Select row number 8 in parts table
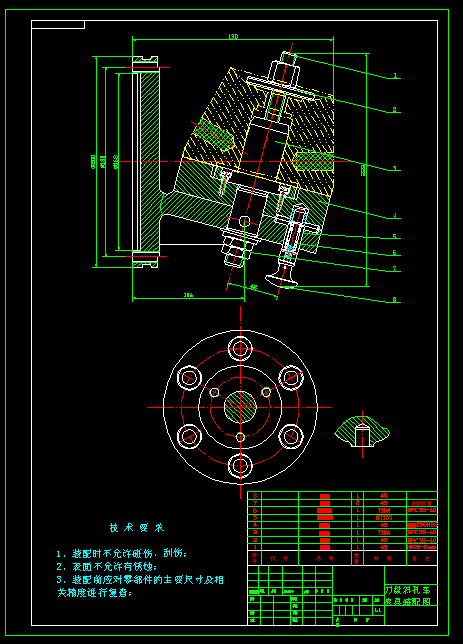Image resolution: width=463 pixels, height=644 pixels. pos(255,495)
